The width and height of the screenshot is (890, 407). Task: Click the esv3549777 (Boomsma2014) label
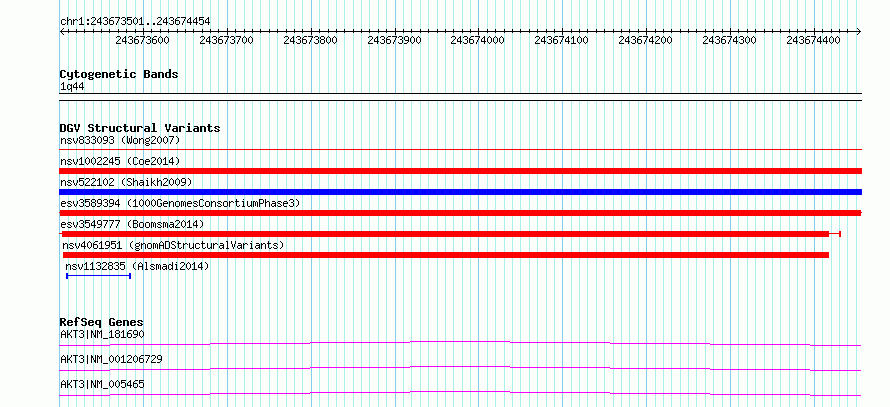tap(132, 224)
